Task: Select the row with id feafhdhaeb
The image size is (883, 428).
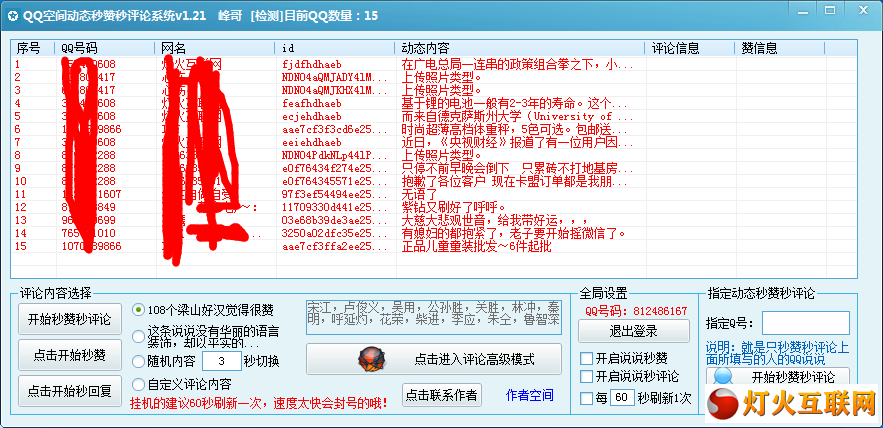Action: [x=434, y=103]
